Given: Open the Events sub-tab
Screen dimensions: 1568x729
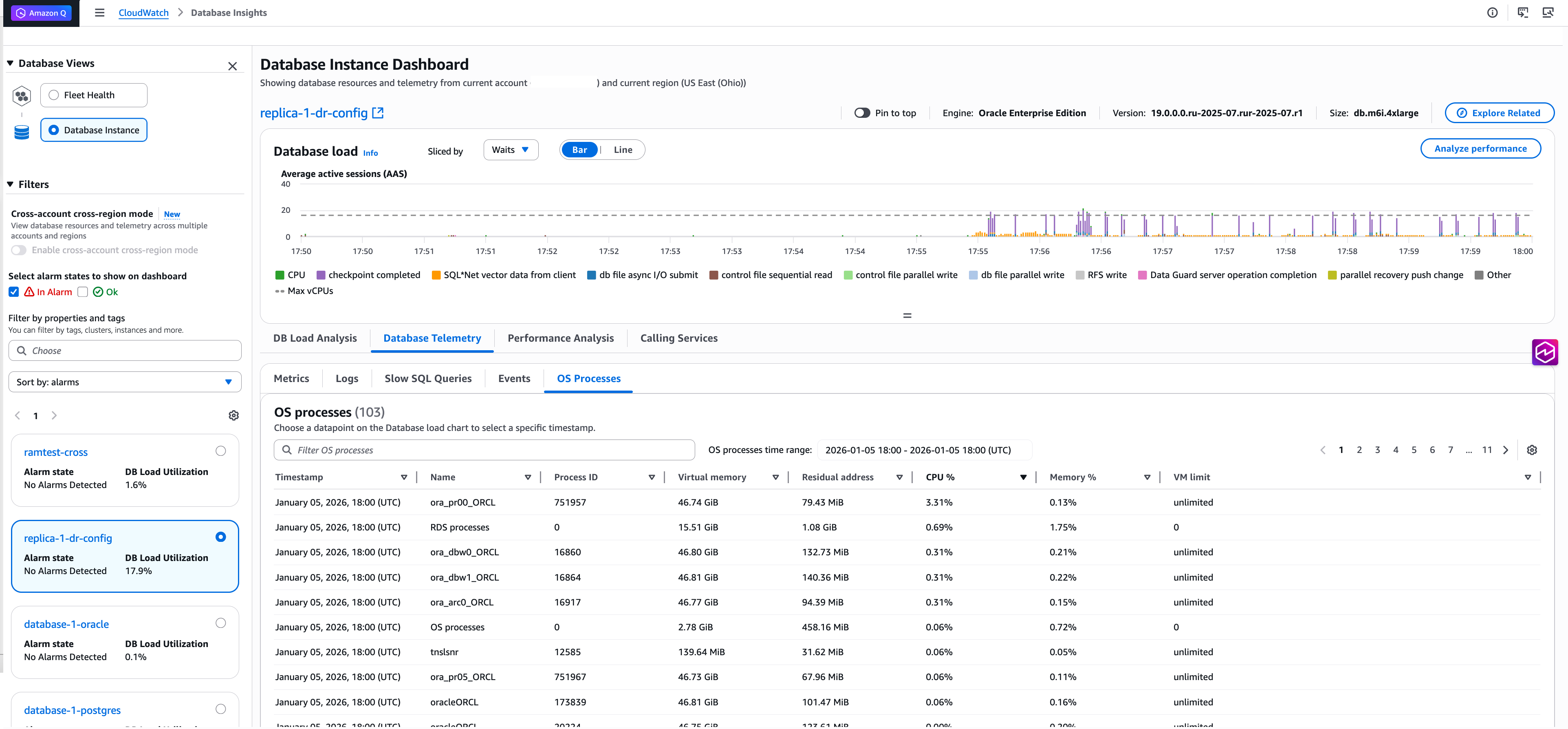Looking at the screenshot, I should (514, 378).
